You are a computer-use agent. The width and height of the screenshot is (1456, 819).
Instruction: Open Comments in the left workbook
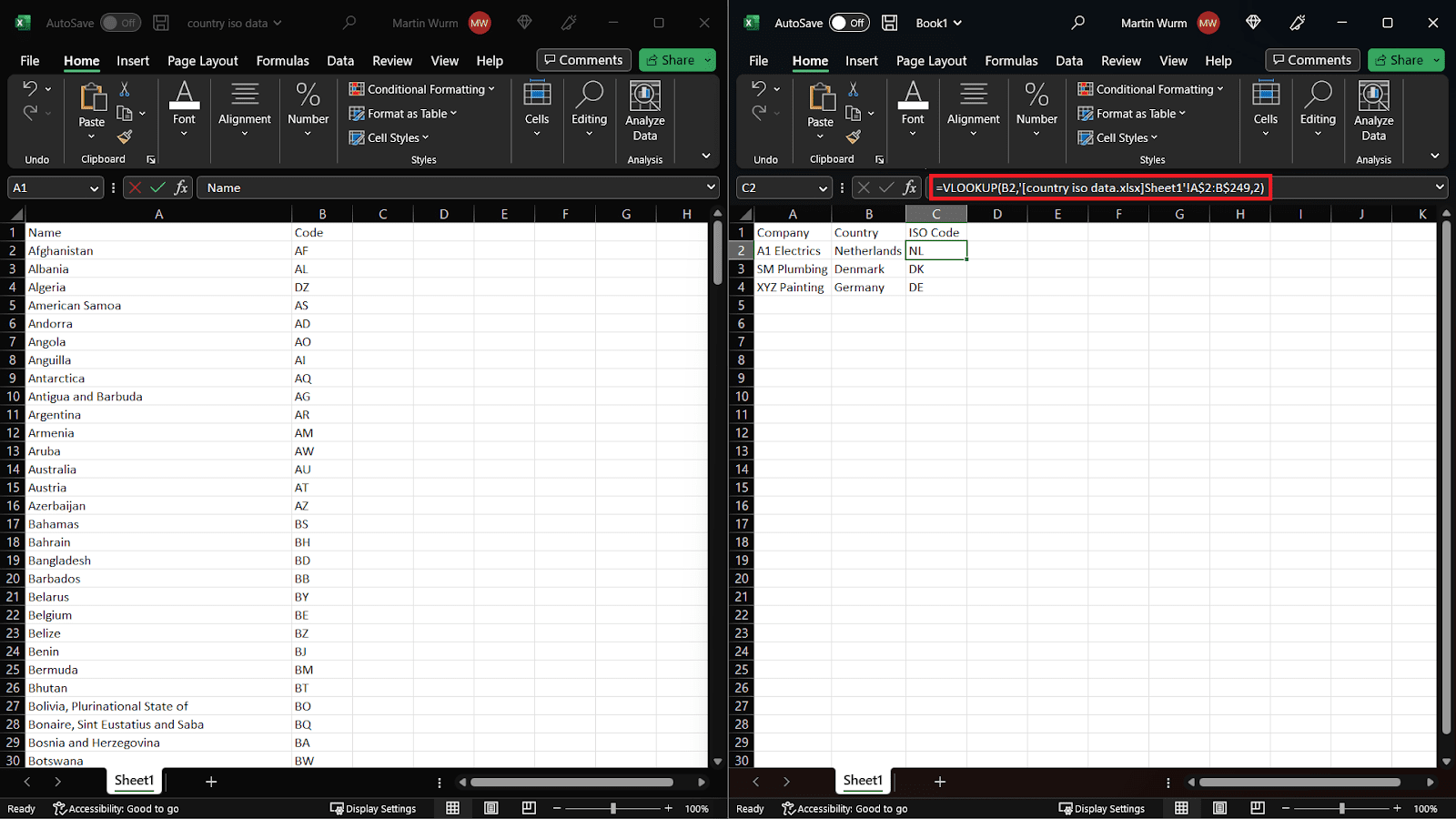coord(583,60)
